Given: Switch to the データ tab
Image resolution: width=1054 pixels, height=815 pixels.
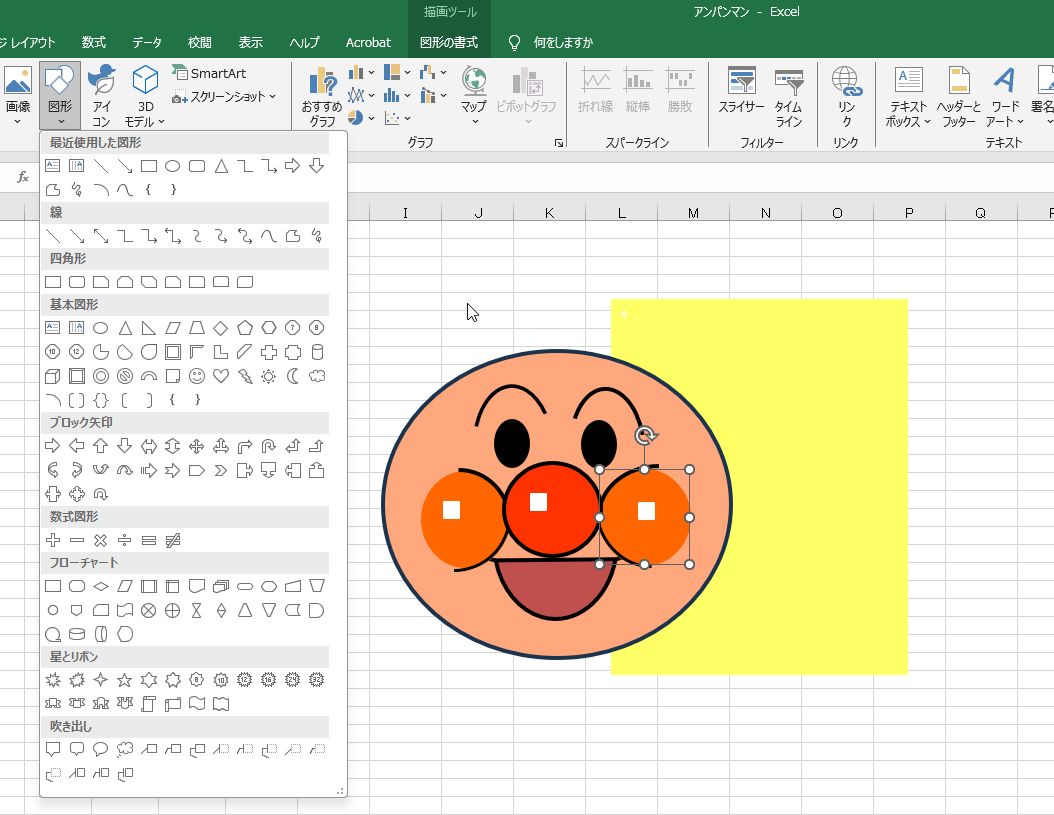Looking at the screenshot, I should (x=147, y=42).
